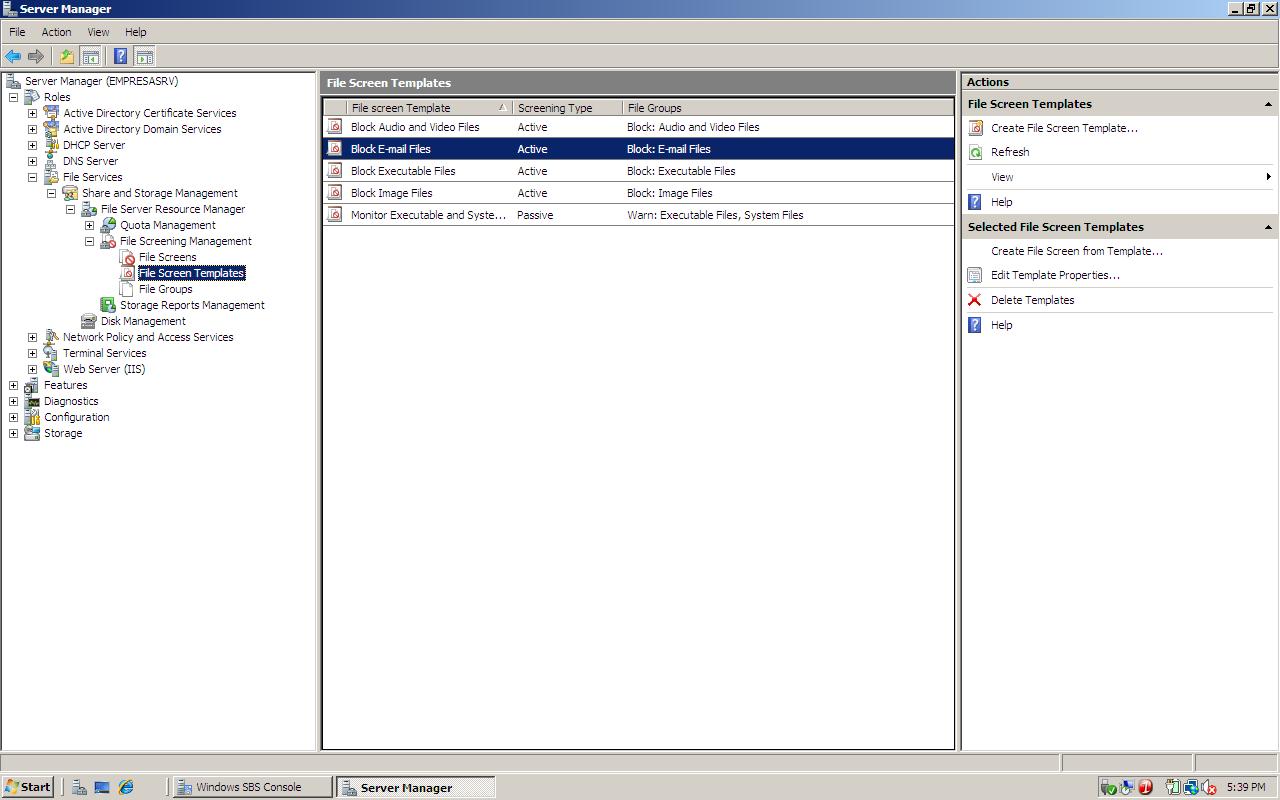Click the Start button

[28, 787]
